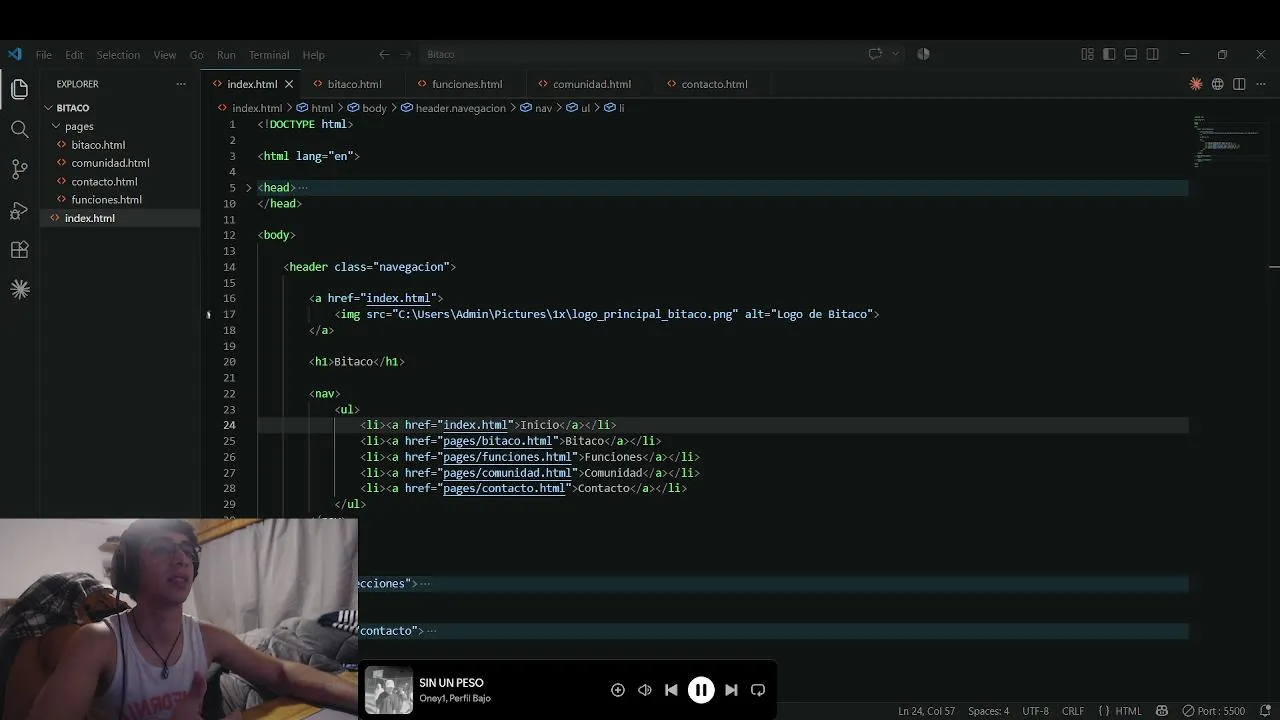
Task: Change indentation via Spaces: 4
Action: (x=988, y=711)
